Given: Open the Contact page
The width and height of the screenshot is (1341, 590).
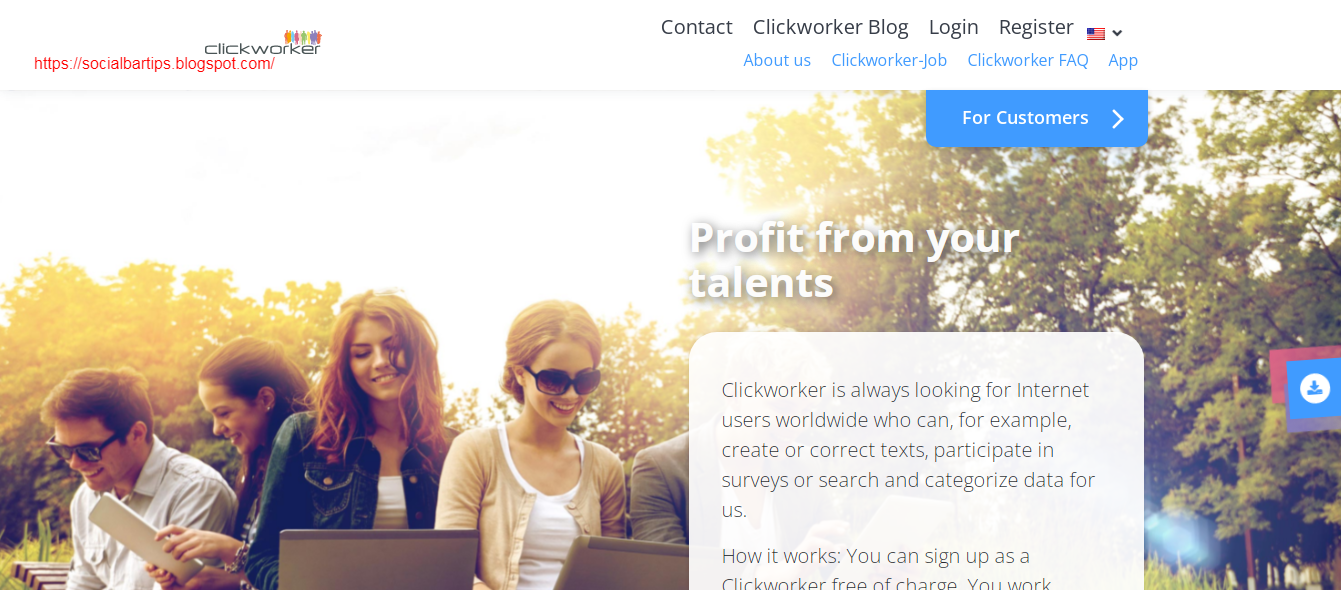Looking at the screenshot, I should pyautogui.click(x=696, y=27).
